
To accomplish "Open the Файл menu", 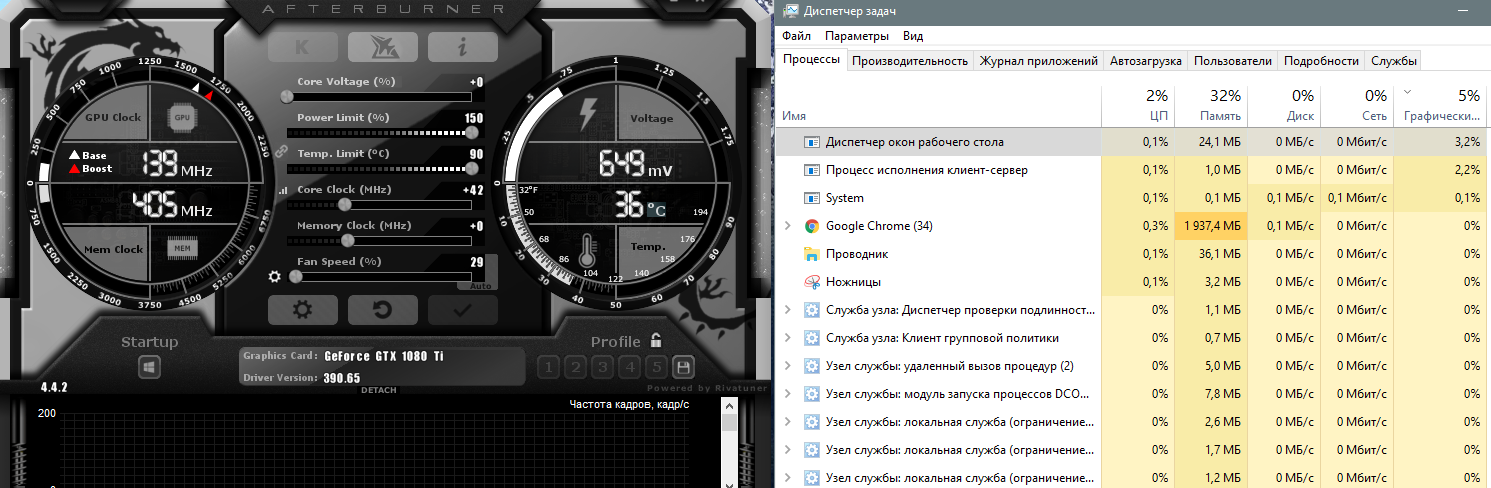I will pos(797,36).
